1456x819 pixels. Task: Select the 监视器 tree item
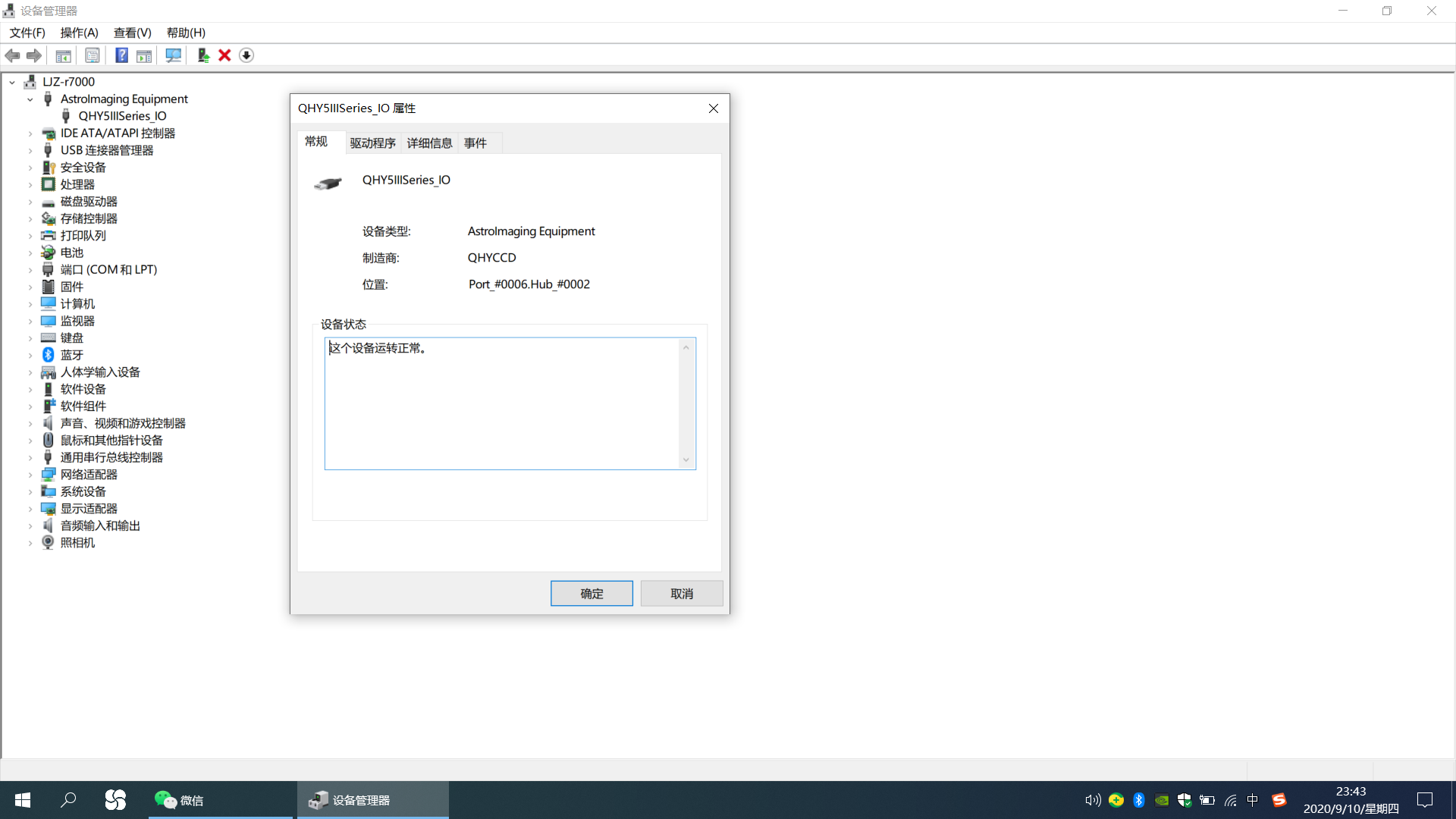click(77, 321)
